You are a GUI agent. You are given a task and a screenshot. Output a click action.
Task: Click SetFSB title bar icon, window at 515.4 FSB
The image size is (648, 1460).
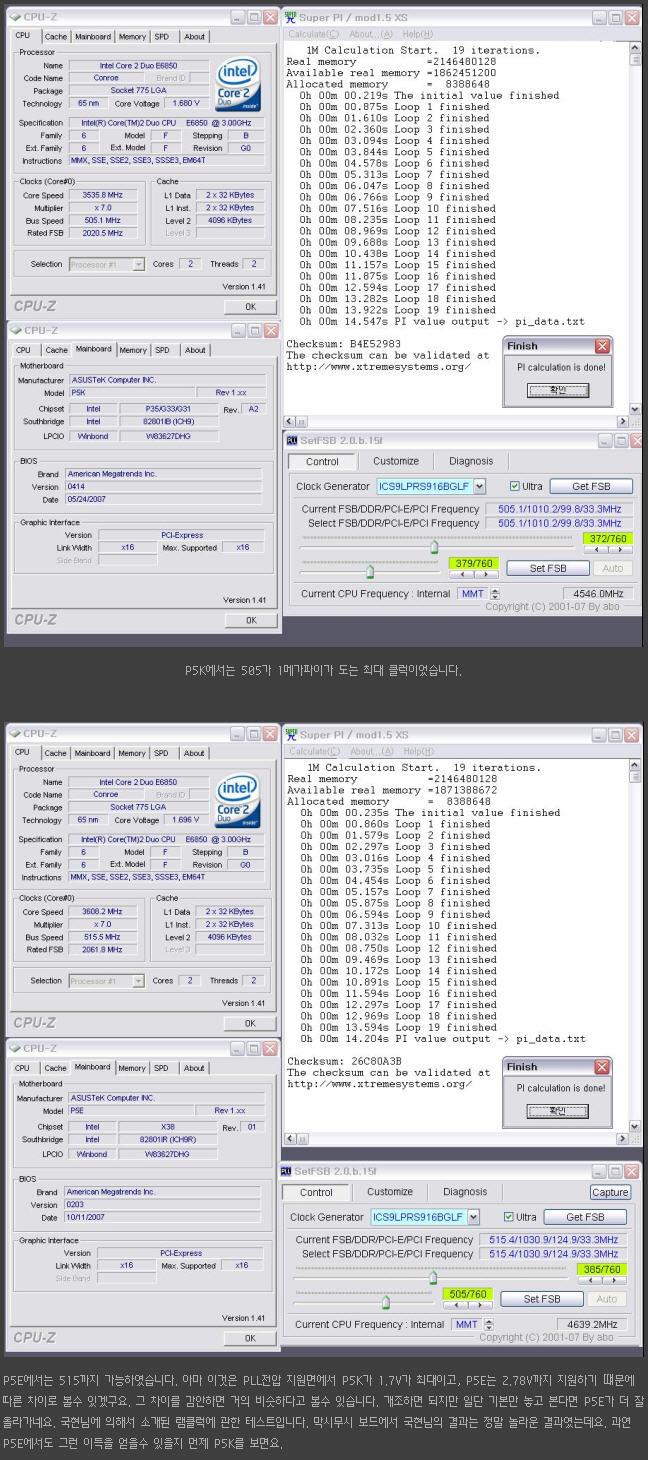[287, 1170]
